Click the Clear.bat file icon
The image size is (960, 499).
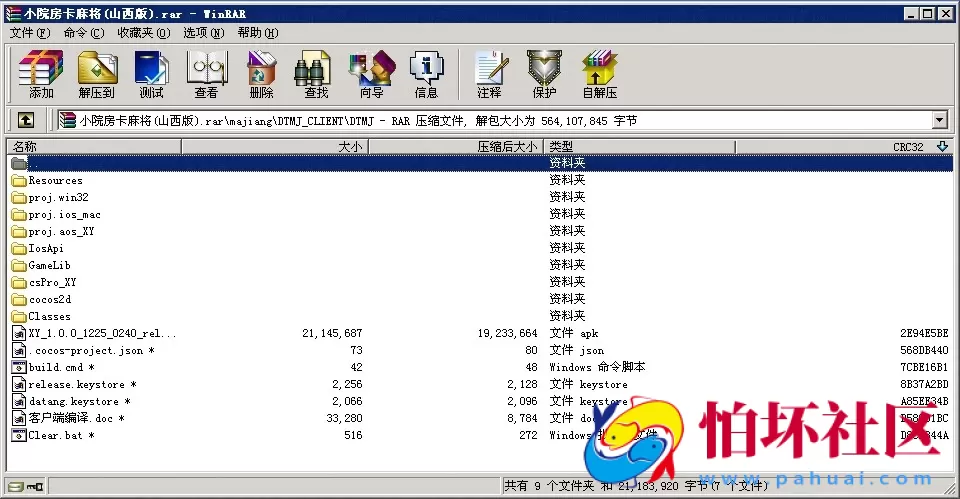(x=19, y=435)
